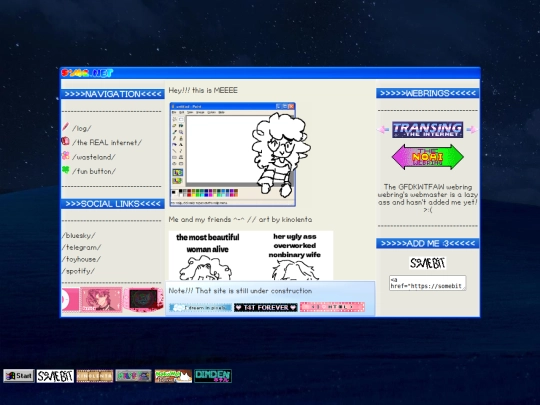Screen dimensions: 540x405
Task: Click the 'I dream in pixels' badge
Action: (x=200, y=307)
